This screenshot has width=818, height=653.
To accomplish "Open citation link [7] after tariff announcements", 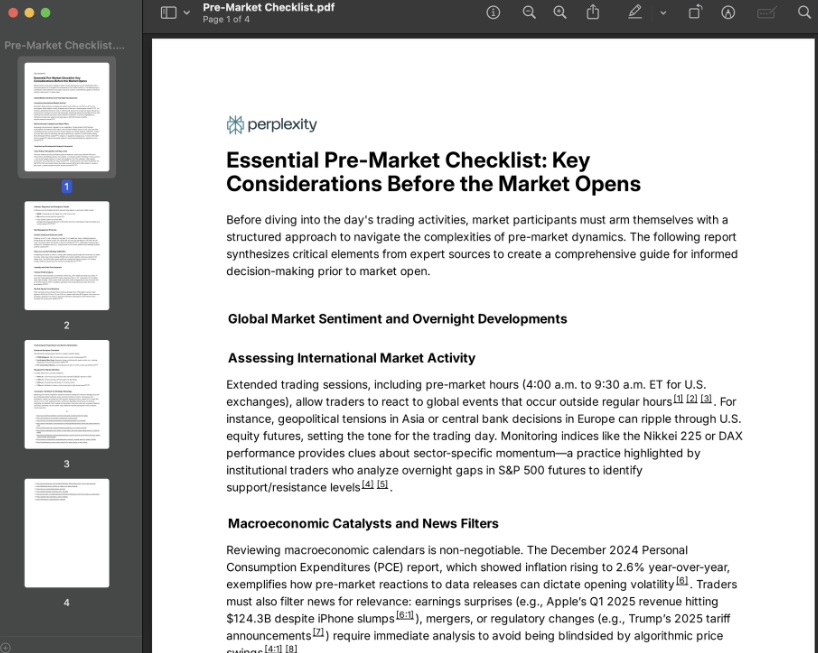I will click(x=319, y=632).
